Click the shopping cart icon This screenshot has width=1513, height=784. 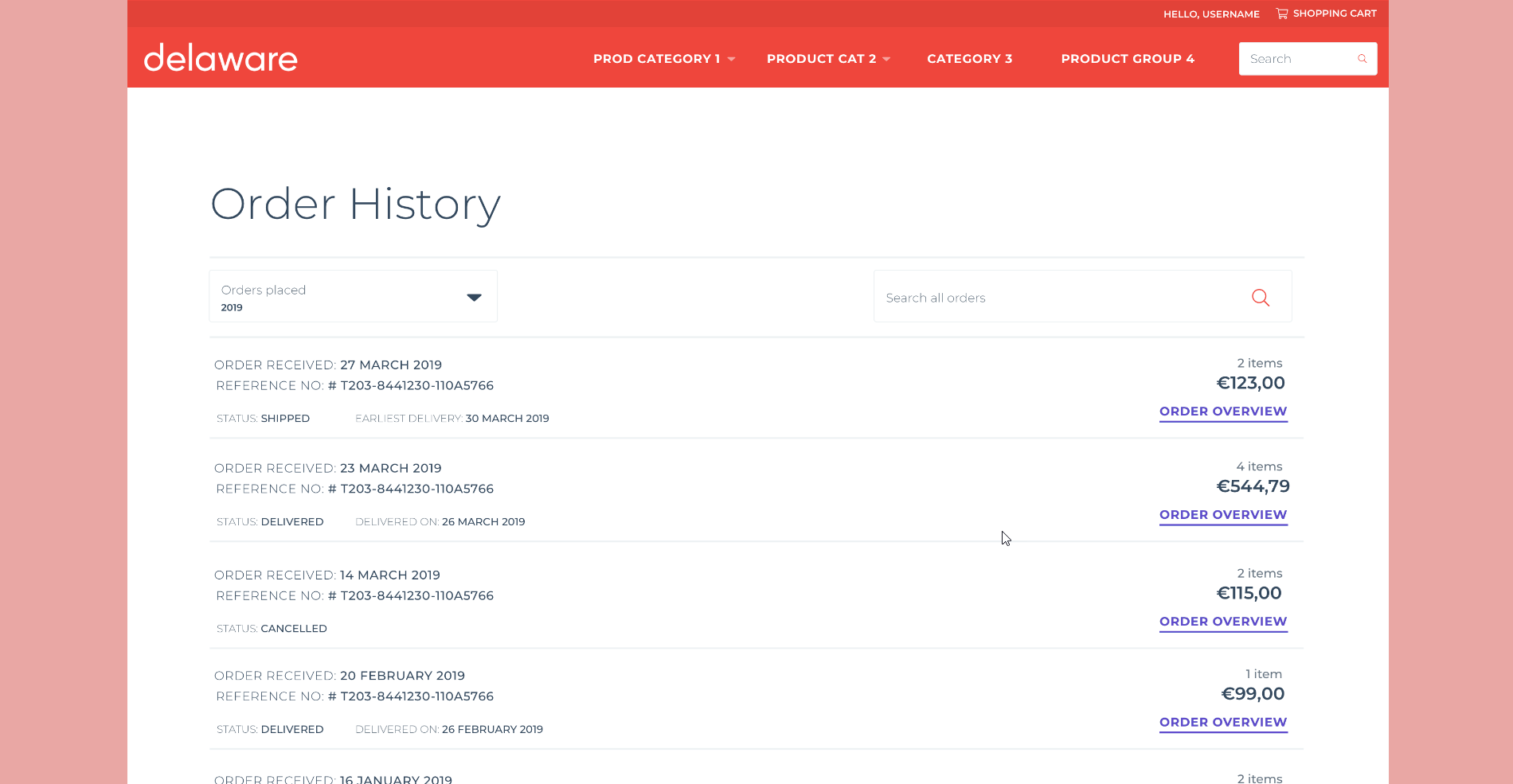point(1281,14)
